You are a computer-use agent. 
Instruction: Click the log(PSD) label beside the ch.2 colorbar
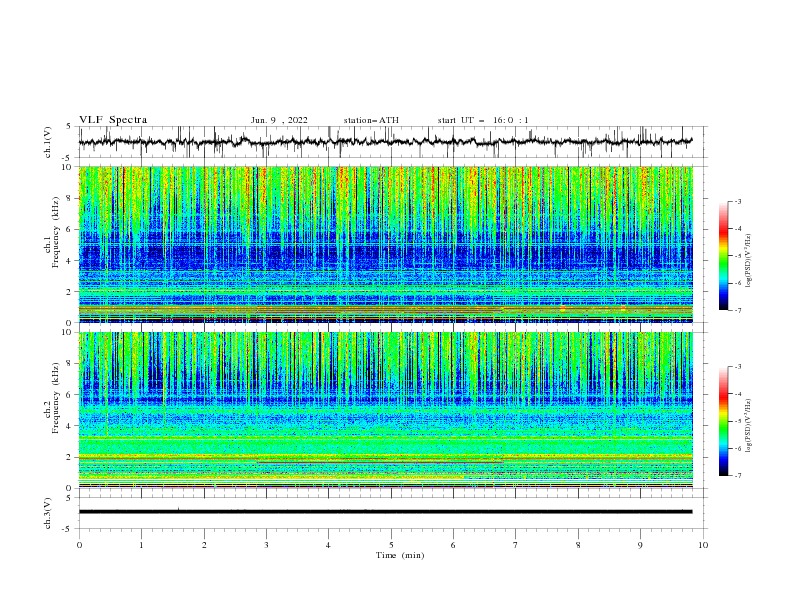749,425
